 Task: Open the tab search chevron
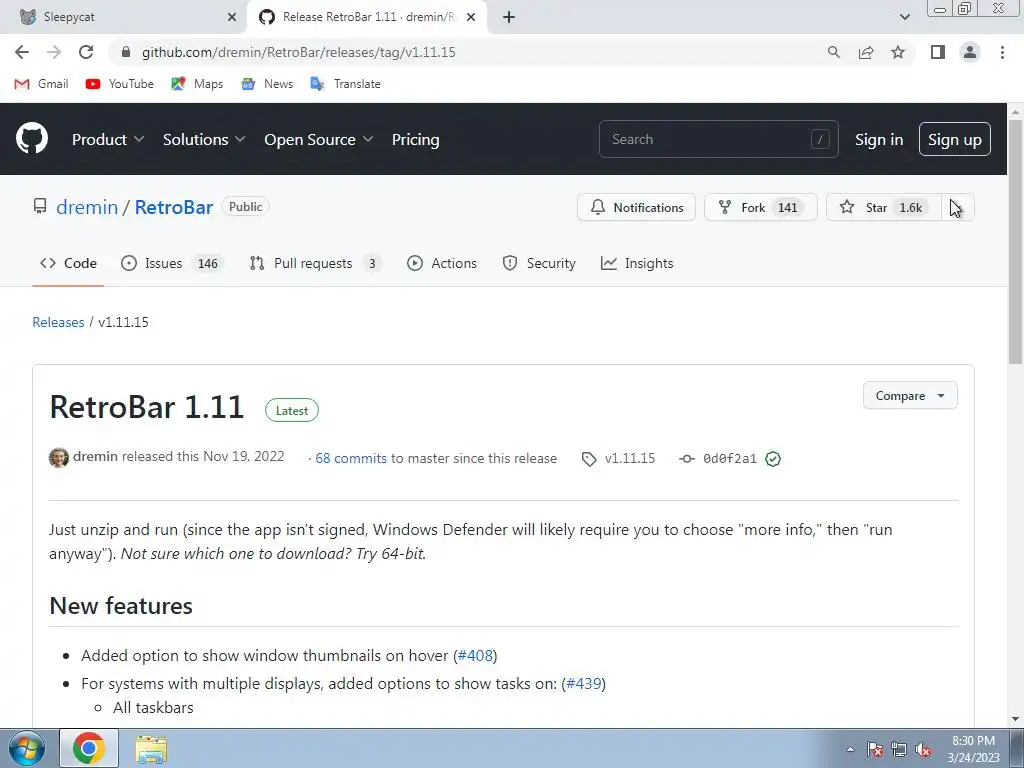coord(904,17)
